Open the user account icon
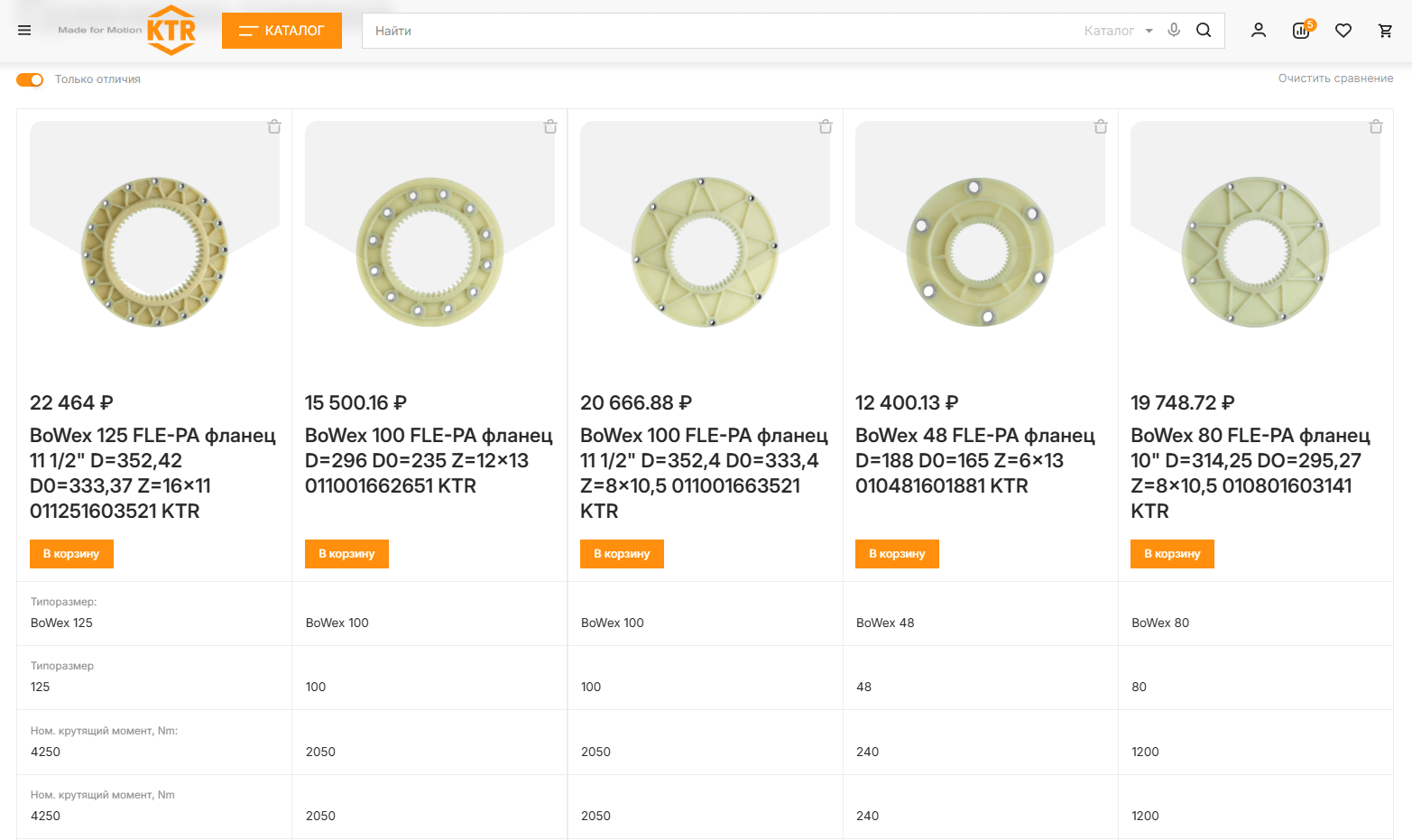This screenshot has width=1412, height=840. (1259, 31)
